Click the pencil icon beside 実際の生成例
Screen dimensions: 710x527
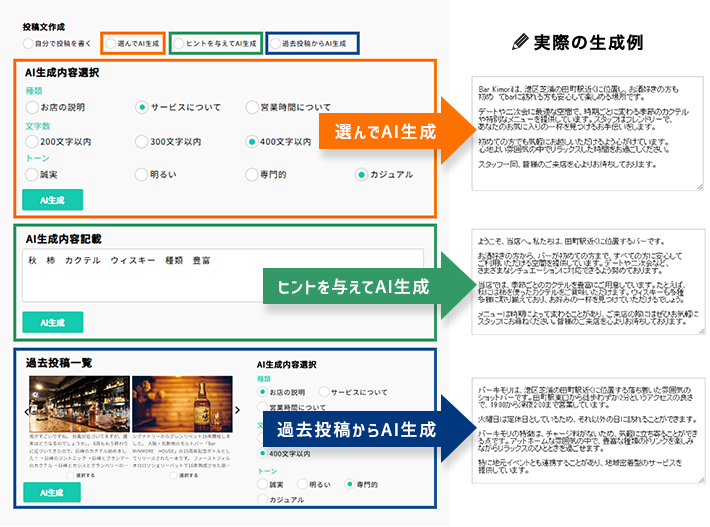520,42
